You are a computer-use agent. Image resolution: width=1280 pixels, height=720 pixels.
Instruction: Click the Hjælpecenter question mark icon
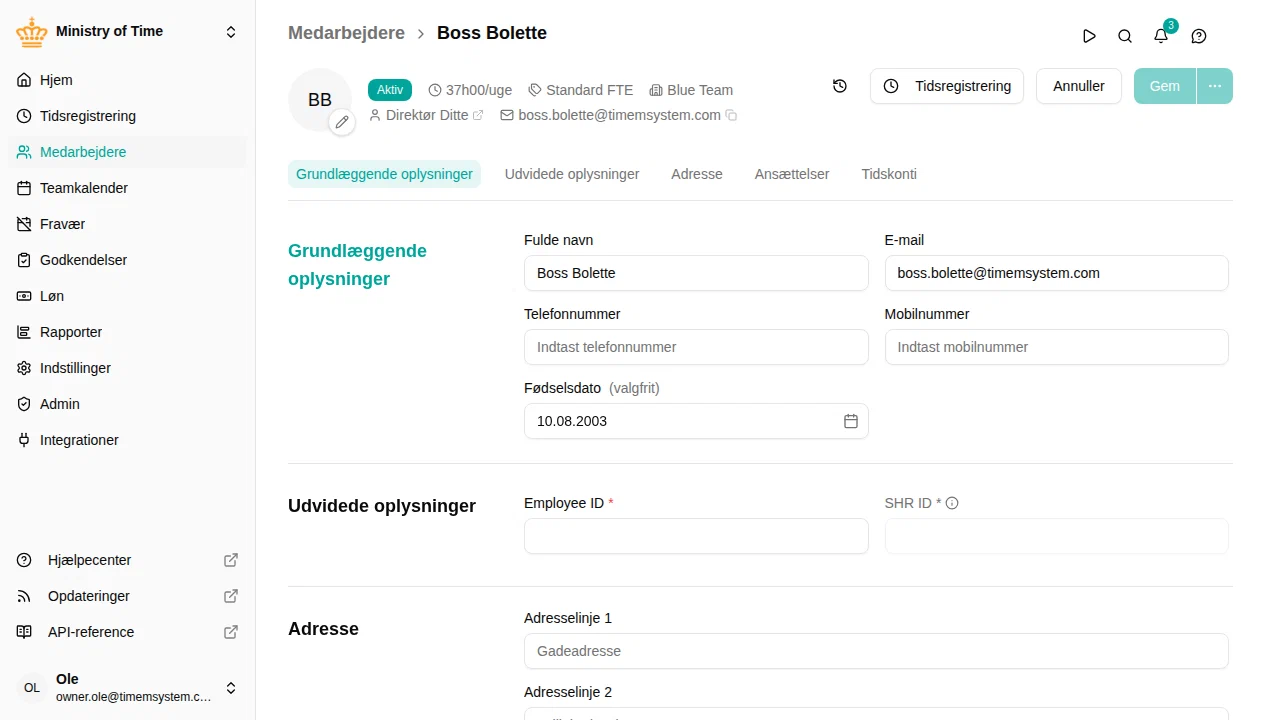[24, 560]
